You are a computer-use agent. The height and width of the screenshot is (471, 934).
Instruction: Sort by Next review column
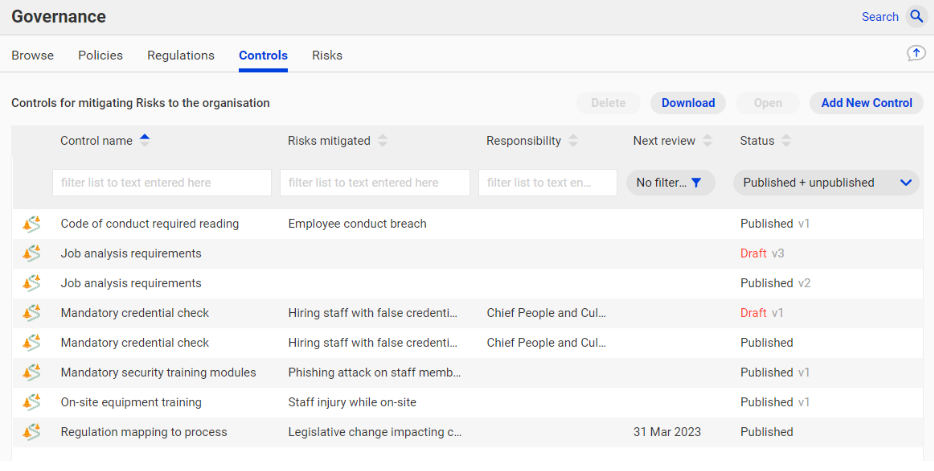coord(707,141)
